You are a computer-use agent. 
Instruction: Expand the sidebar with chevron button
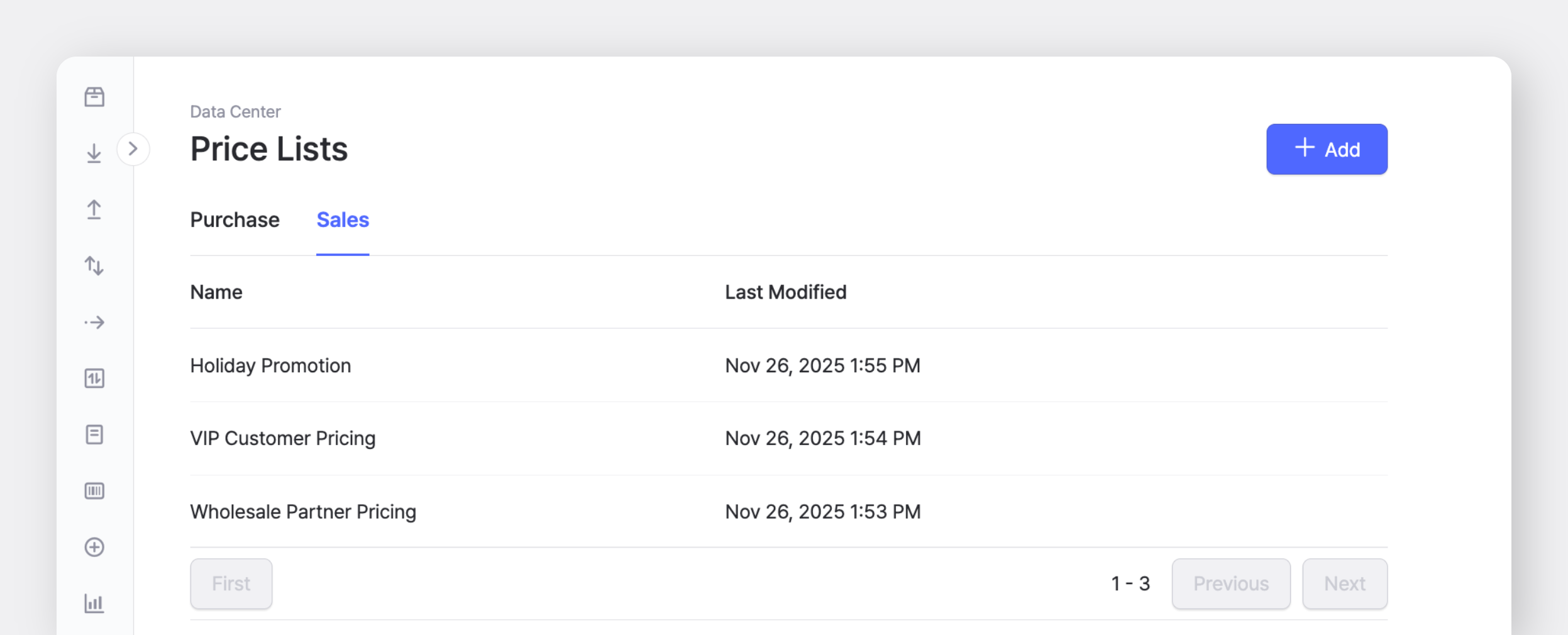tap(133, 149)
